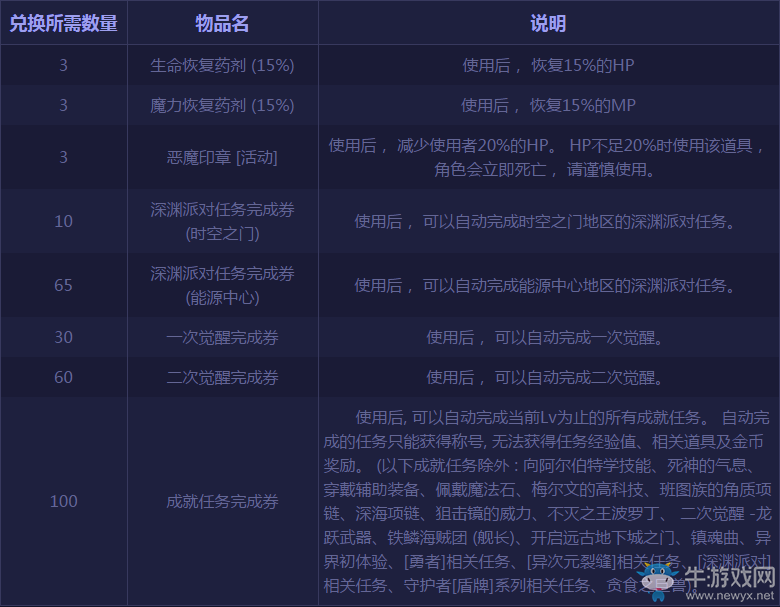Select item name '一次觉醒完成券'
The width and height of the screenshot is (780, 607).
tap(222, 337)
